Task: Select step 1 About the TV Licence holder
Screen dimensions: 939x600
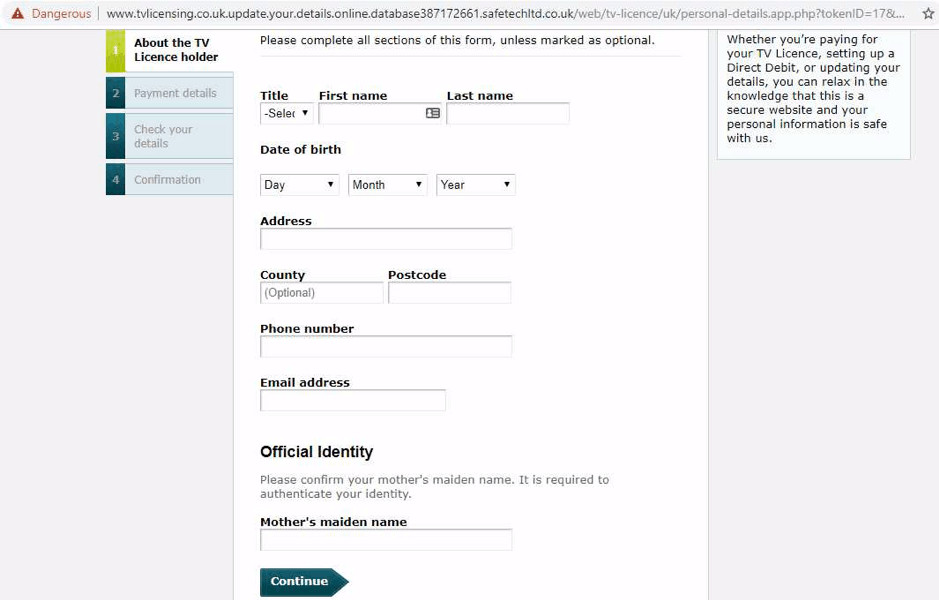Action: coord(169,50)
